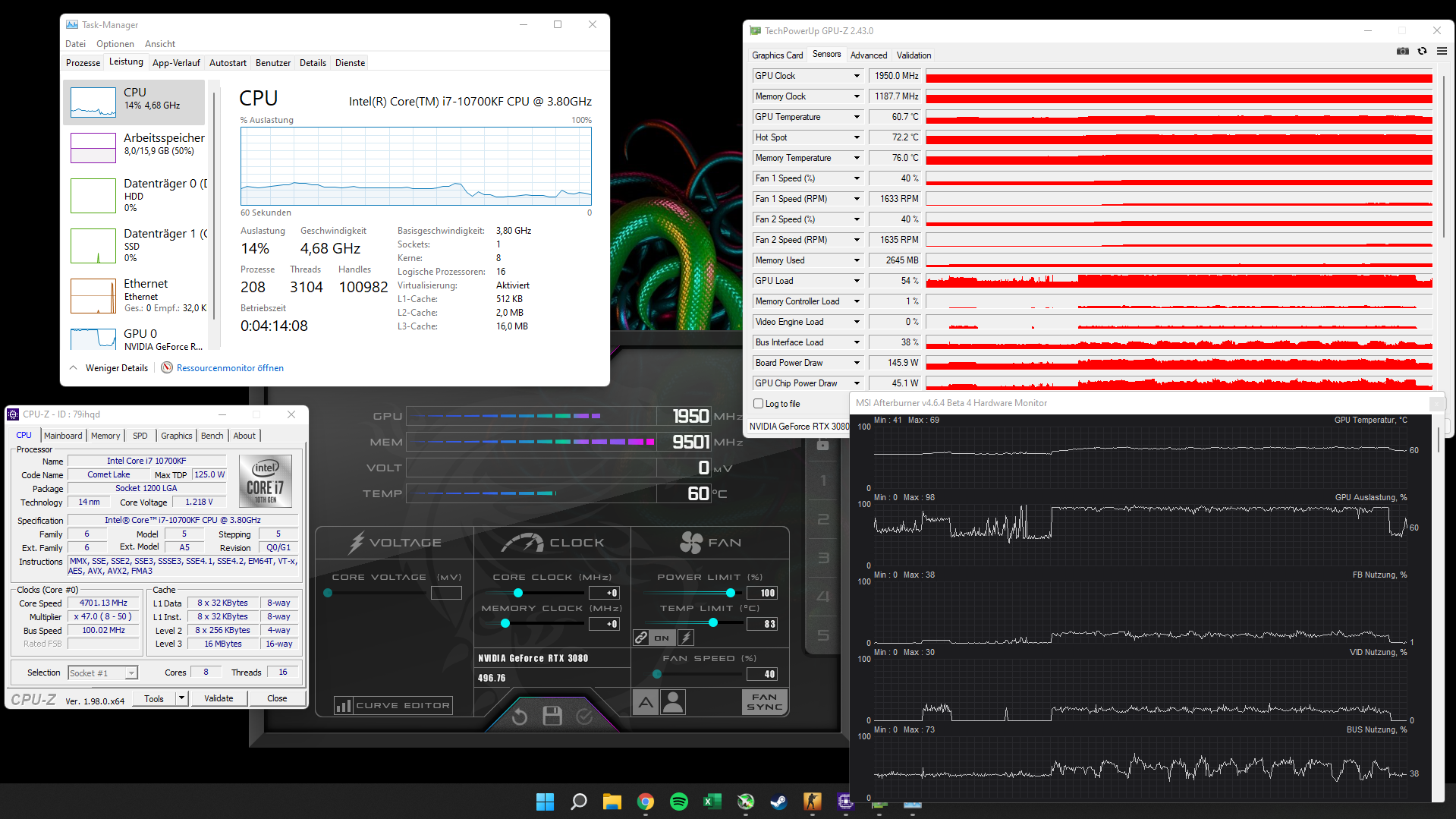Screen dimensions: 1456x819
Task: Select the Ethernet graph thumbnail in Task Manager
Action: click(93, 296)
